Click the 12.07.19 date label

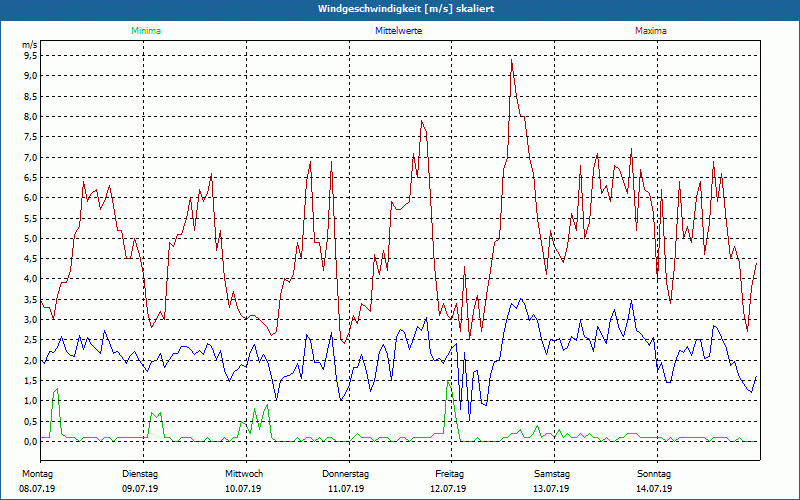point(448,489)
